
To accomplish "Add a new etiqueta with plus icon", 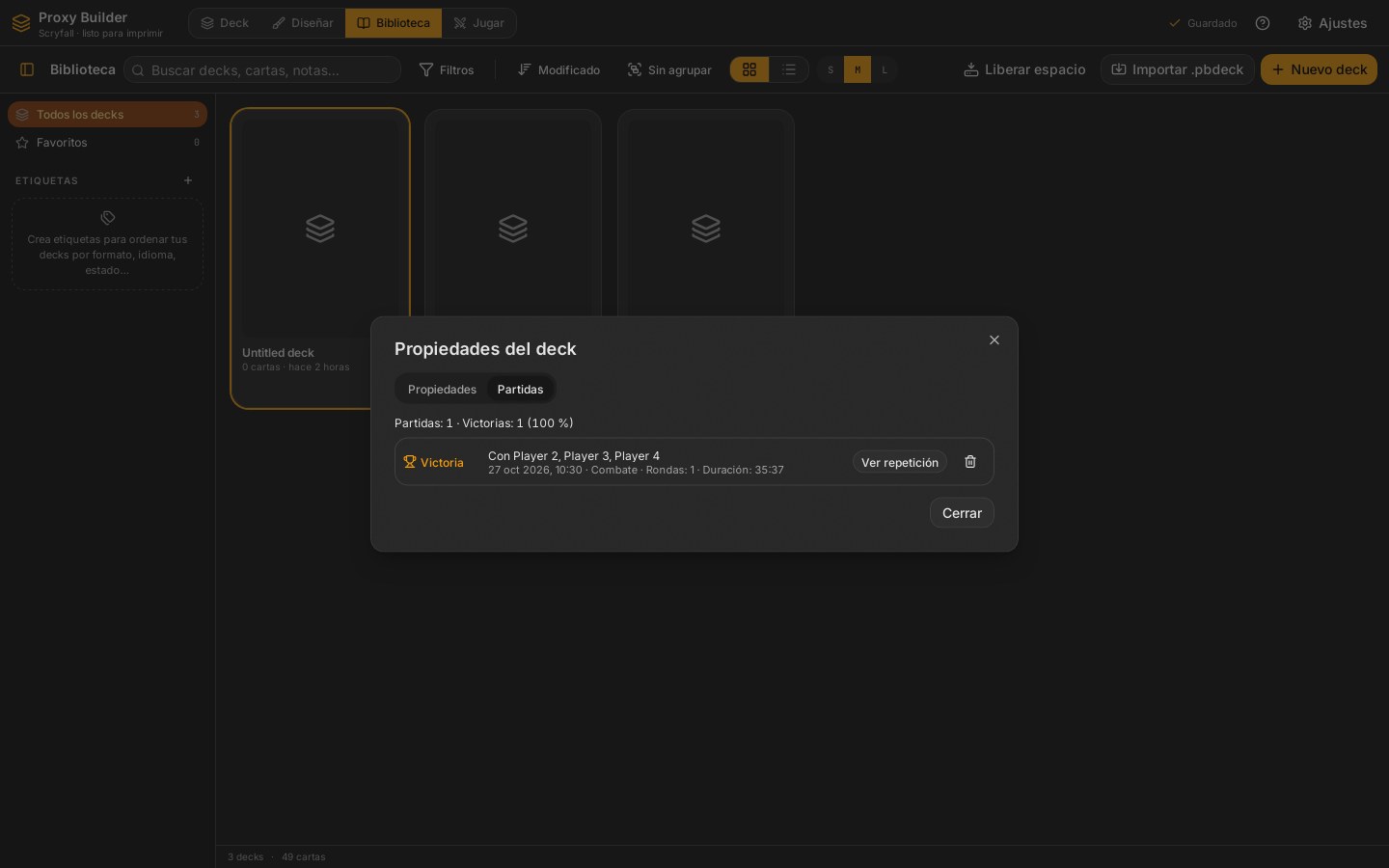I will click(188, 180).
